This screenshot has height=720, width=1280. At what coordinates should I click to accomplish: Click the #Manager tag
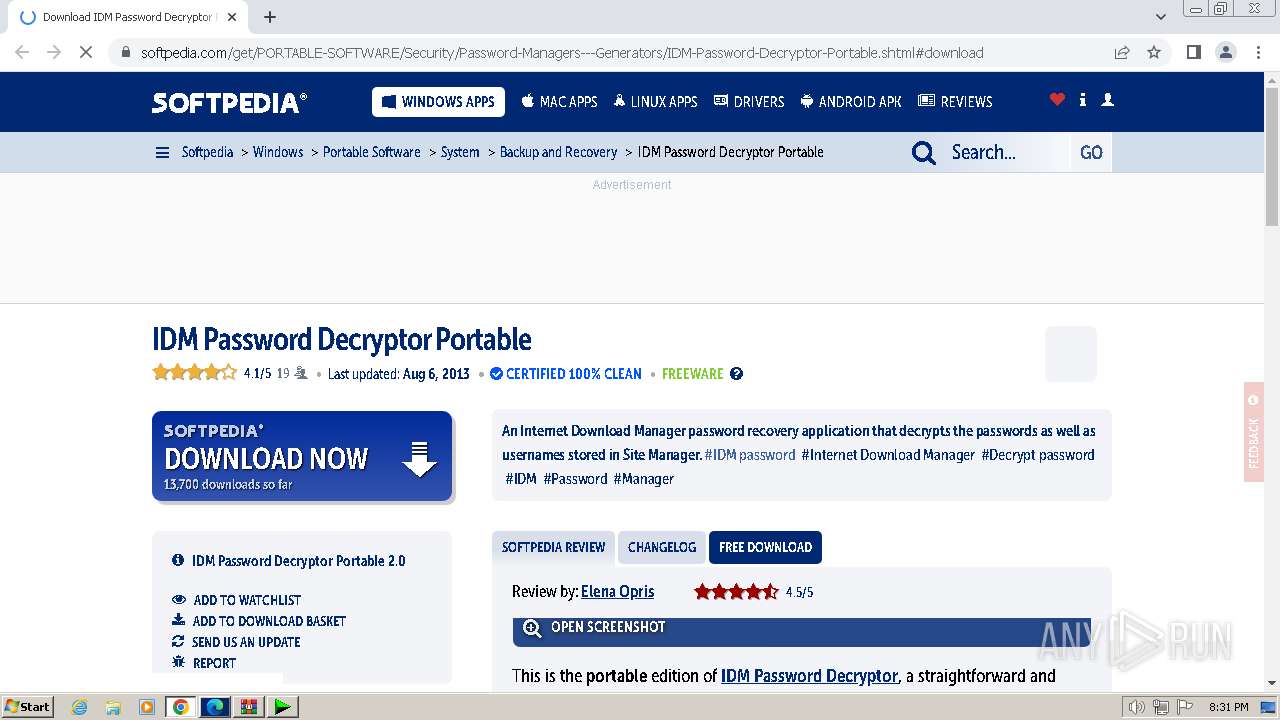(644, 479)
